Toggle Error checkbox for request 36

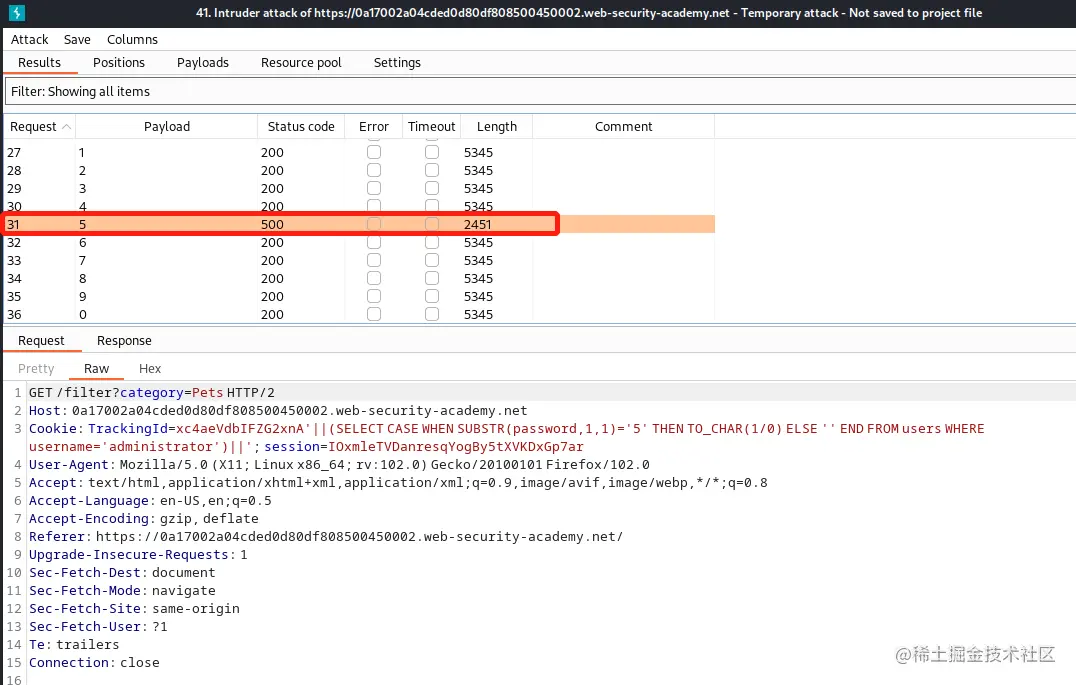click(374, 314)
